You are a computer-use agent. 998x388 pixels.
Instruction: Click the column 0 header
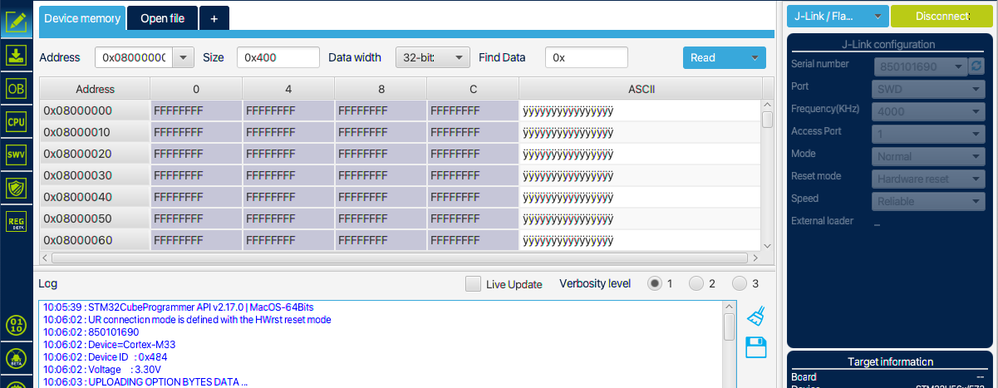196,89
